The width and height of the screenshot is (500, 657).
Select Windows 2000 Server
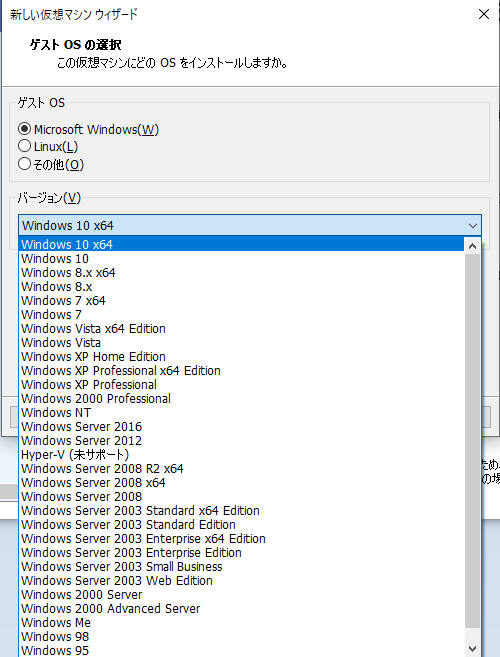[x=242, y=594]
